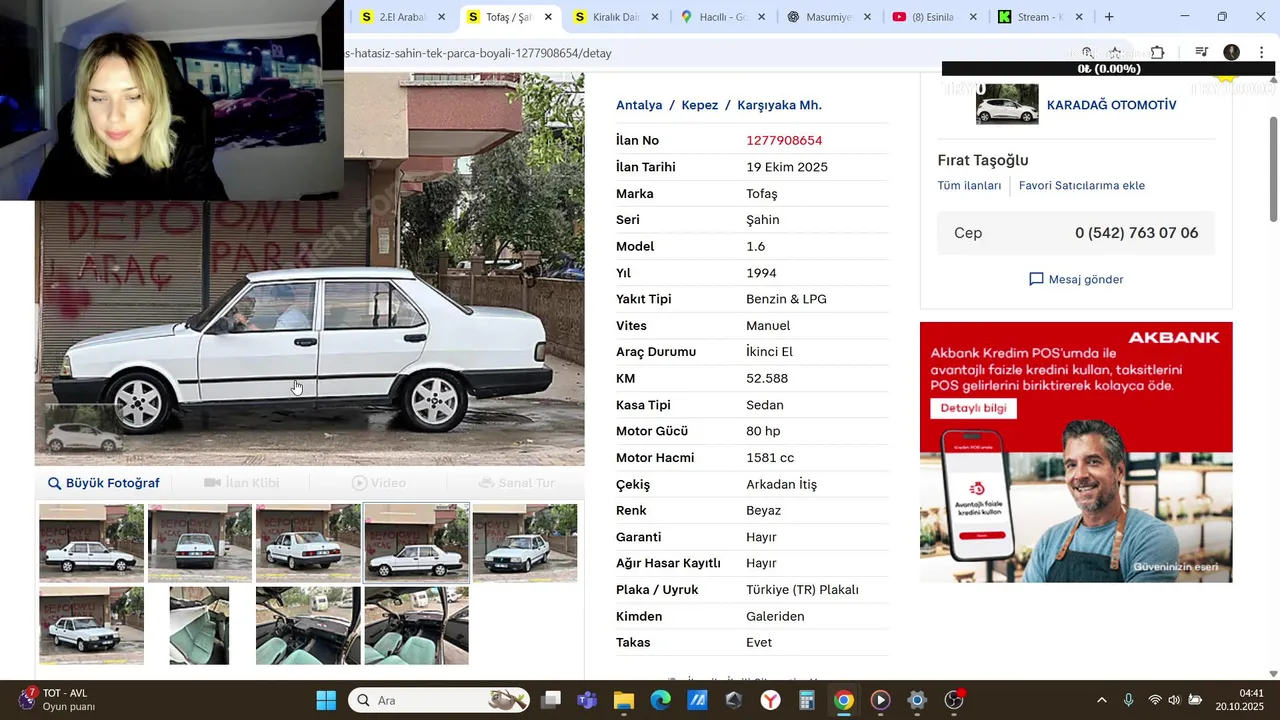Screen dimensions: 1280x720
Task: Select the third thumbnail in the first row
Action: (x=308, y=543)
